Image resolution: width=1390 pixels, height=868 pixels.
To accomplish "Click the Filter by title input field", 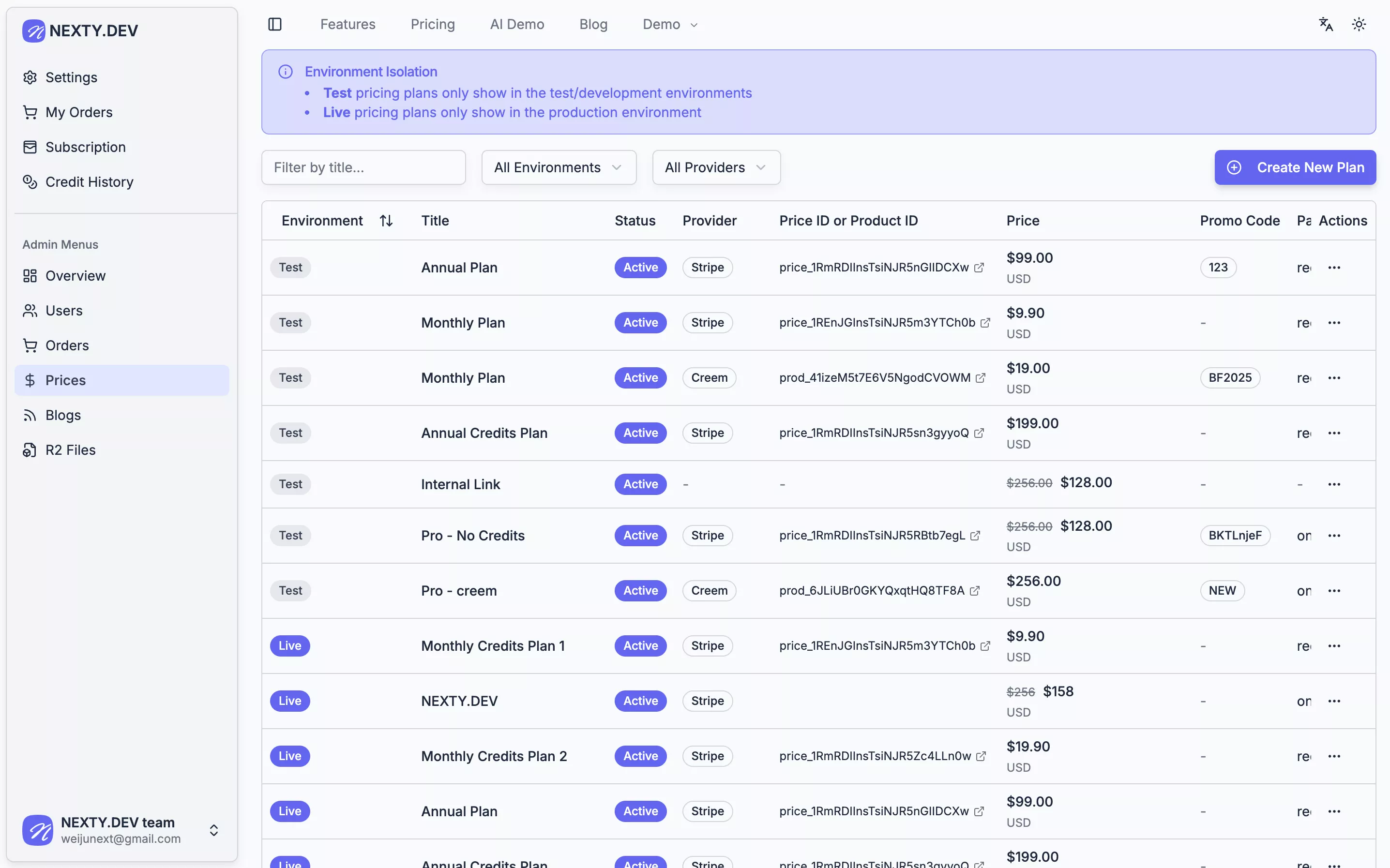I will [363, 167].
